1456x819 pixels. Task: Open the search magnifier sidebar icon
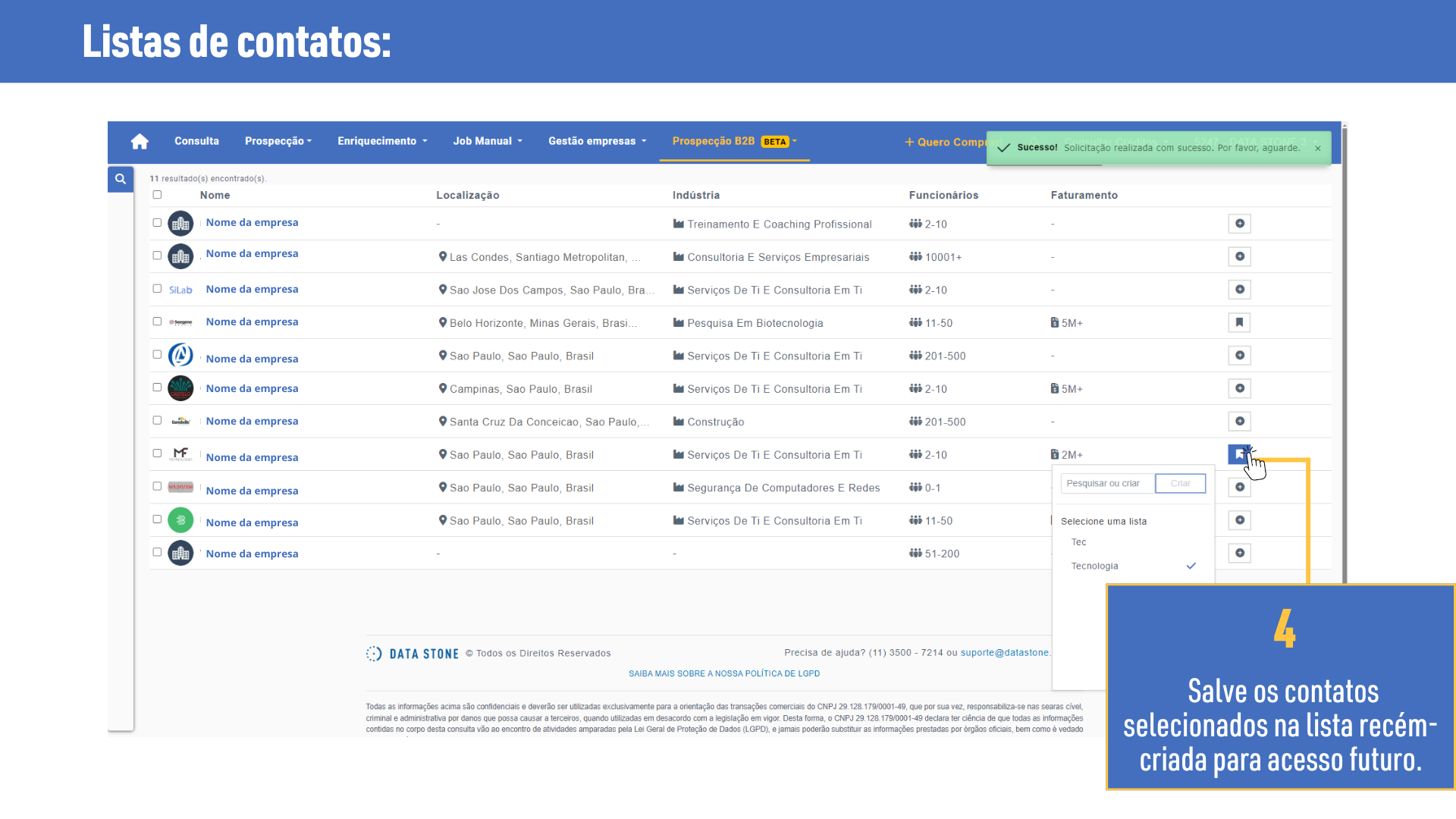121,179
